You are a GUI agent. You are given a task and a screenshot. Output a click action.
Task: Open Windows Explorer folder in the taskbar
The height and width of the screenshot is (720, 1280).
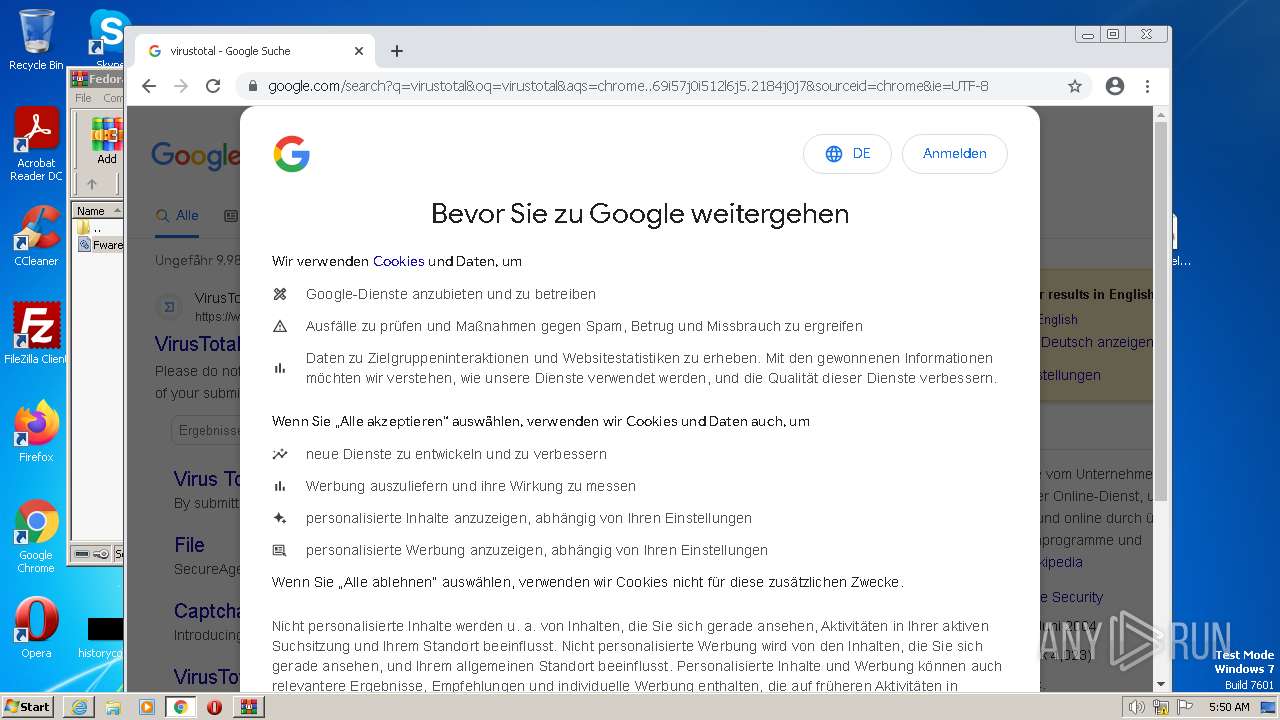coord(113,707)
